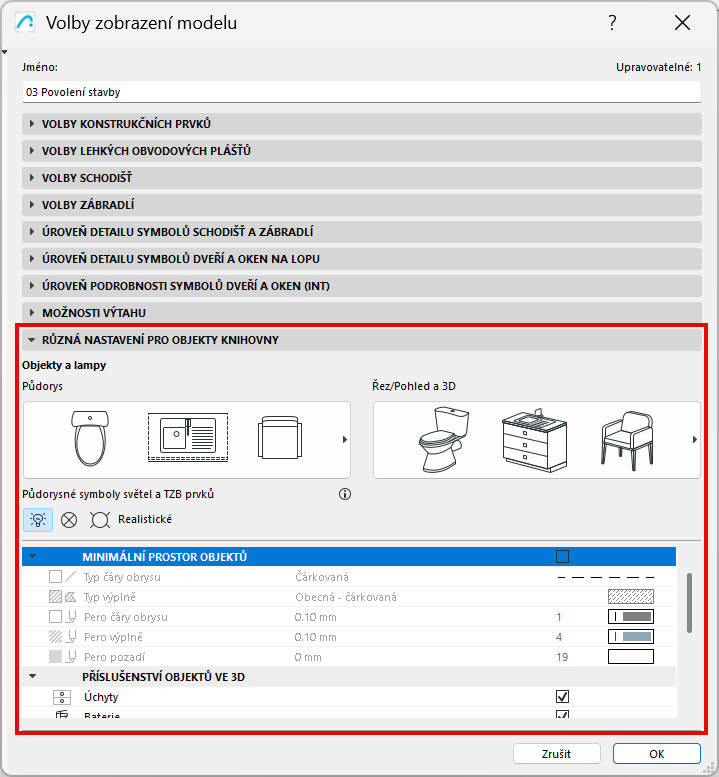This screenshot has width=719, height=777.
Task: Confirm with the OK button
Action: point(657,754)
